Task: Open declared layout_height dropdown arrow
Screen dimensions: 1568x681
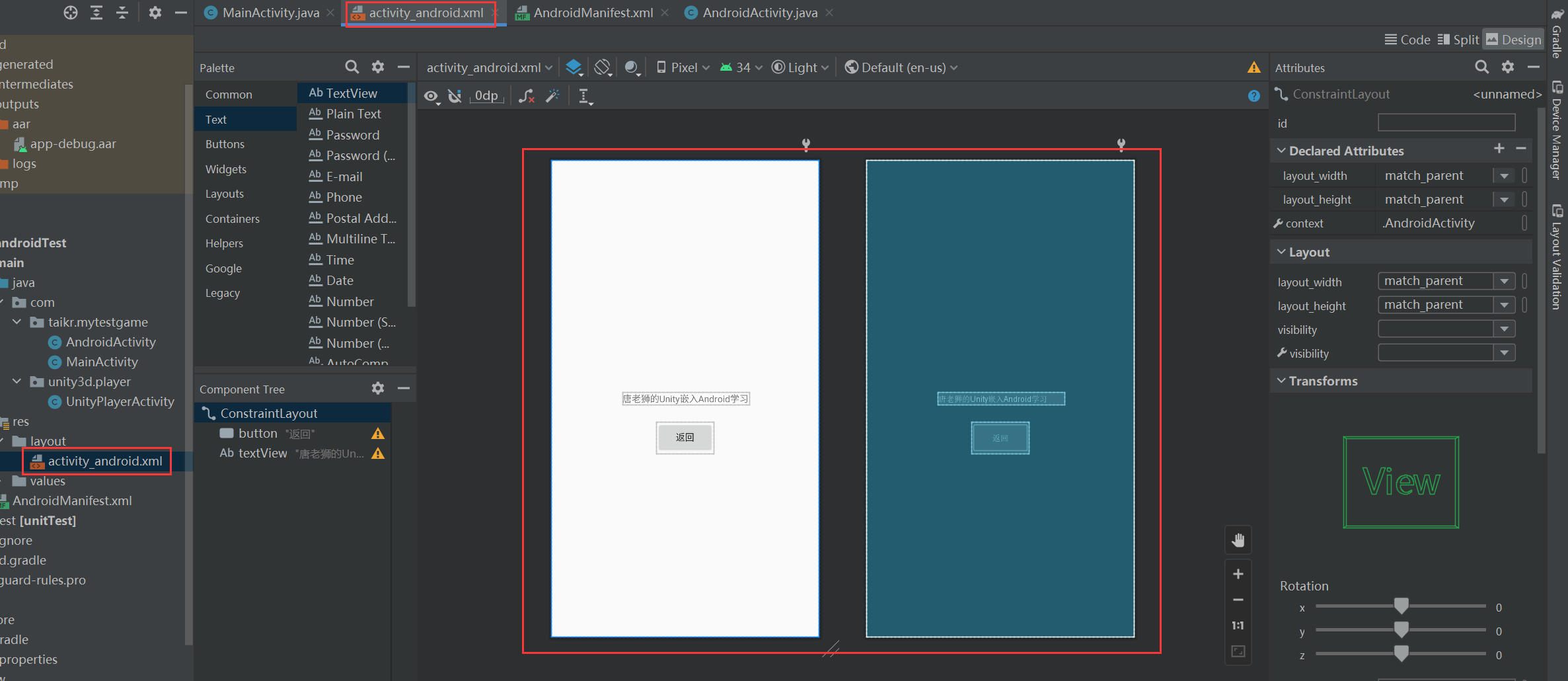Action: [1505, 200]
